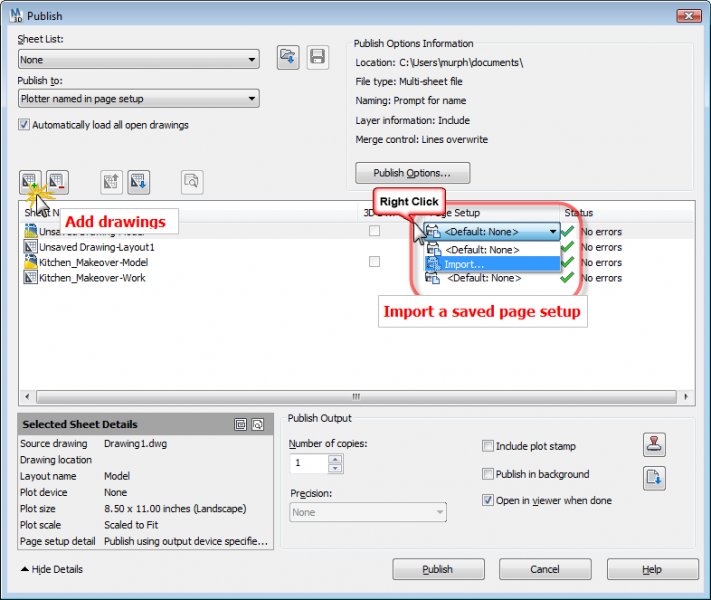Click the Kitchen_Makeover-Work sheet icon
This screenshot has height=600, width=711.
point(30,278)
